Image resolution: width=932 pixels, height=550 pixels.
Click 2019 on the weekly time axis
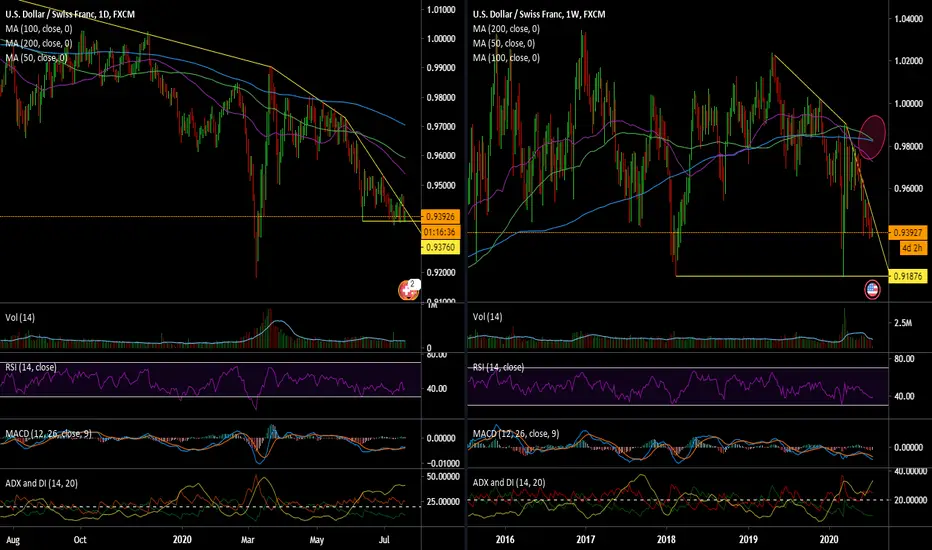coord(748,540)
